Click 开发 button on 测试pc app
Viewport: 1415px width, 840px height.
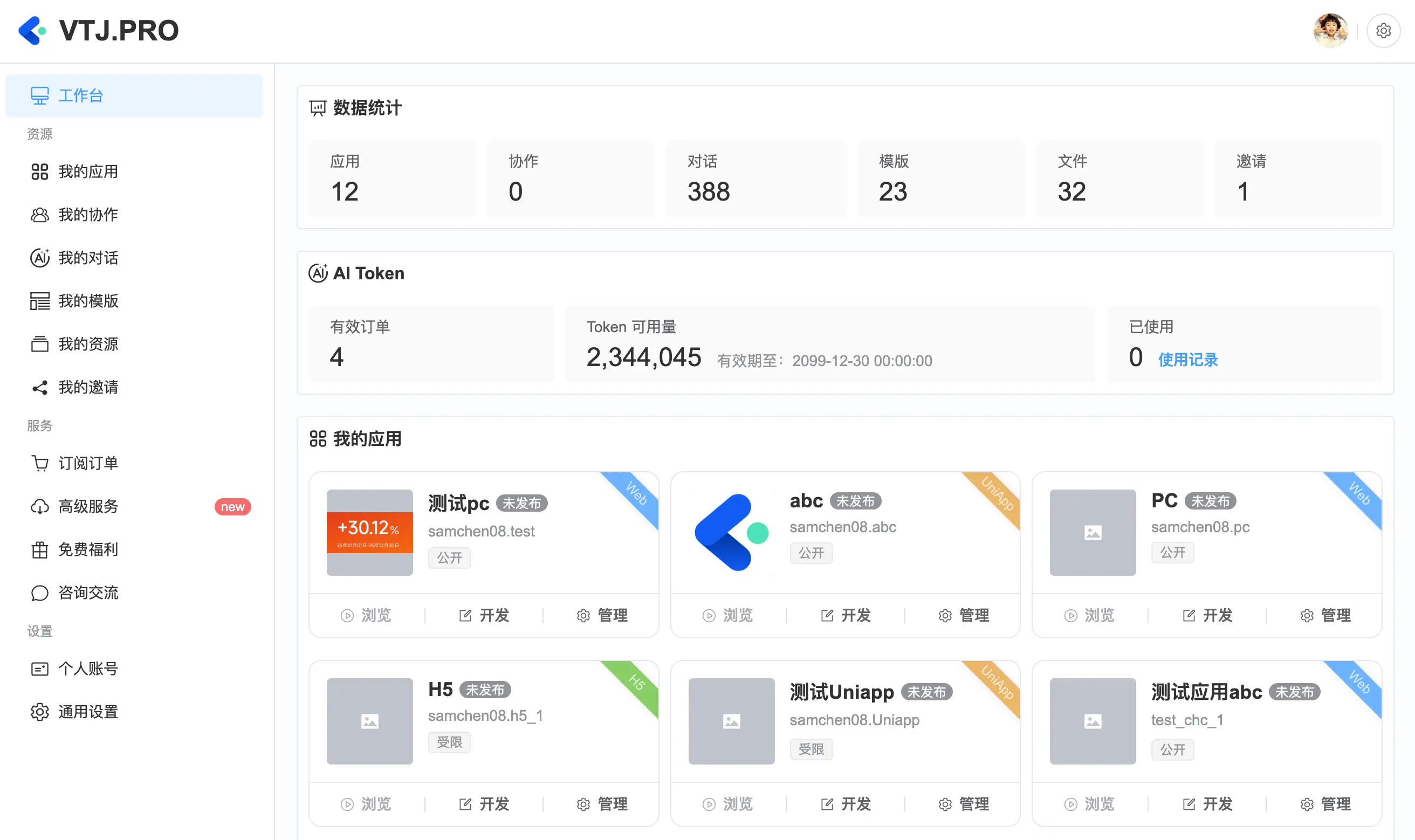pos(484,615)
